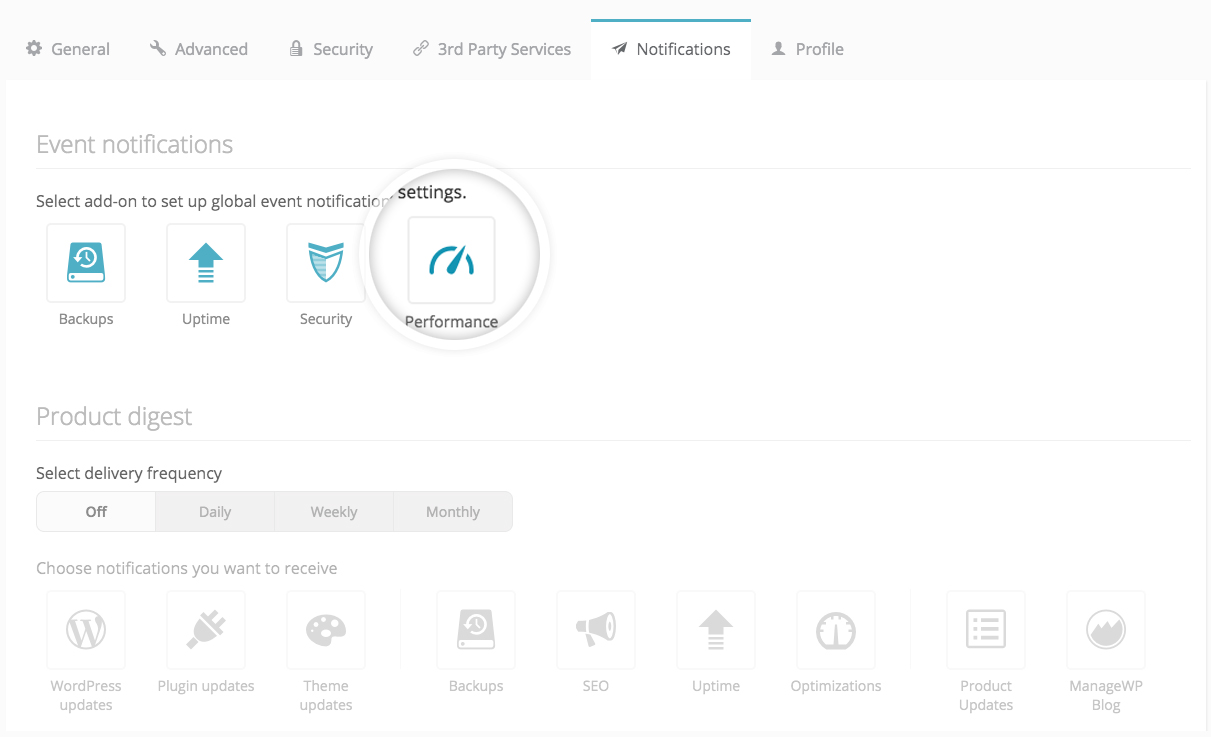1211x737 pixels.
Task: Enable Theme updates palette notification
Action: (326, 630)
